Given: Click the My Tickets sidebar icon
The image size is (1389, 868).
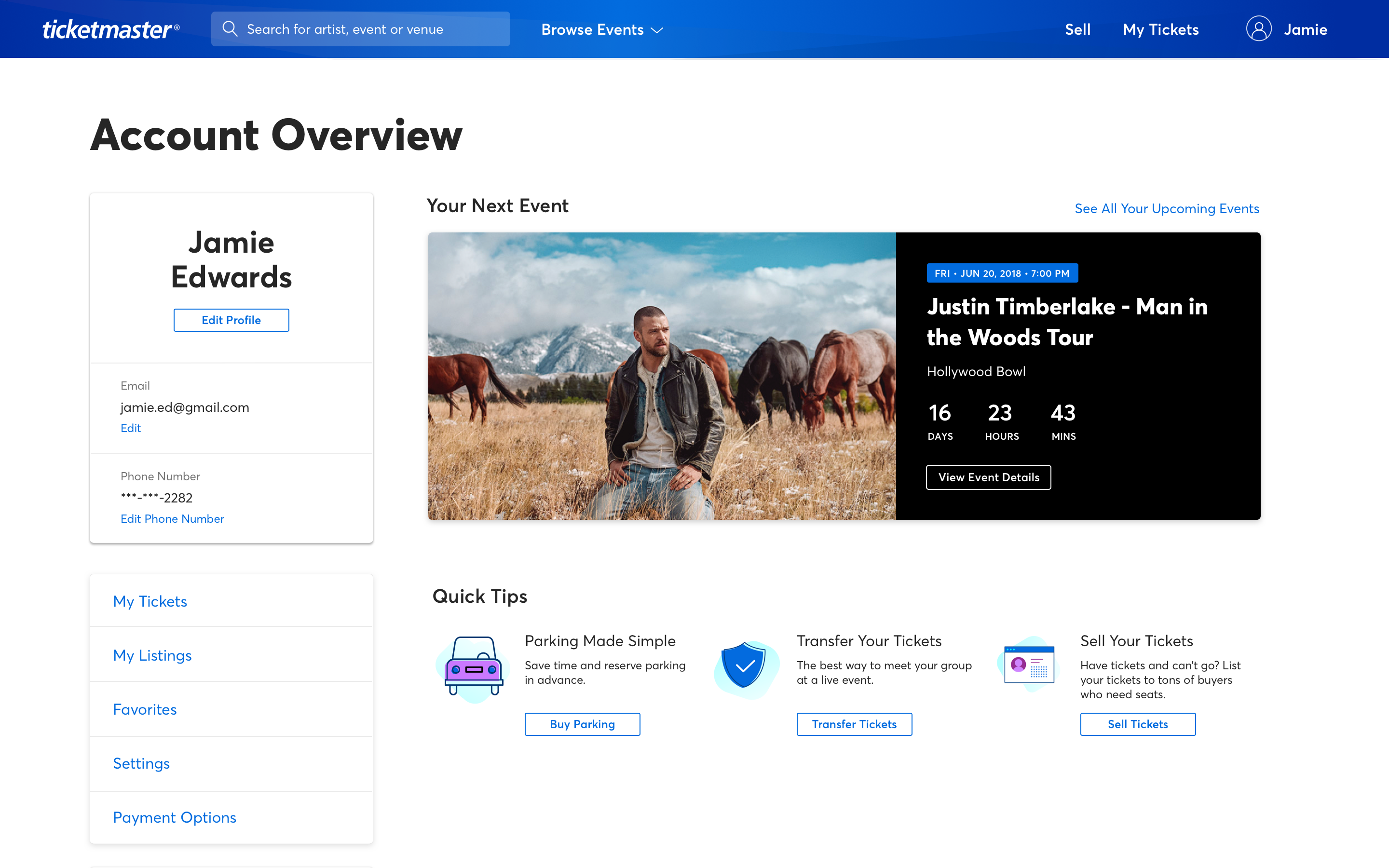Looking at the screenshot, I should pos(150,601).
